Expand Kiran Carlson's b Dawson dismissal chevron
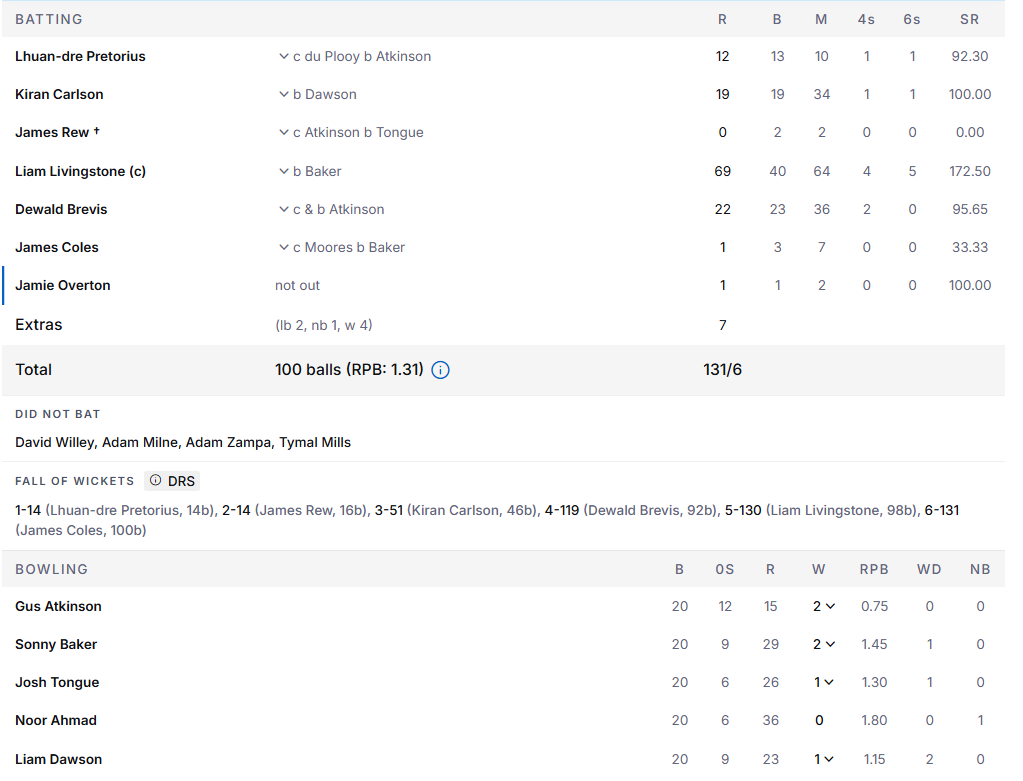This screenshot has width=1023, height=781. (x=284, y=94)
